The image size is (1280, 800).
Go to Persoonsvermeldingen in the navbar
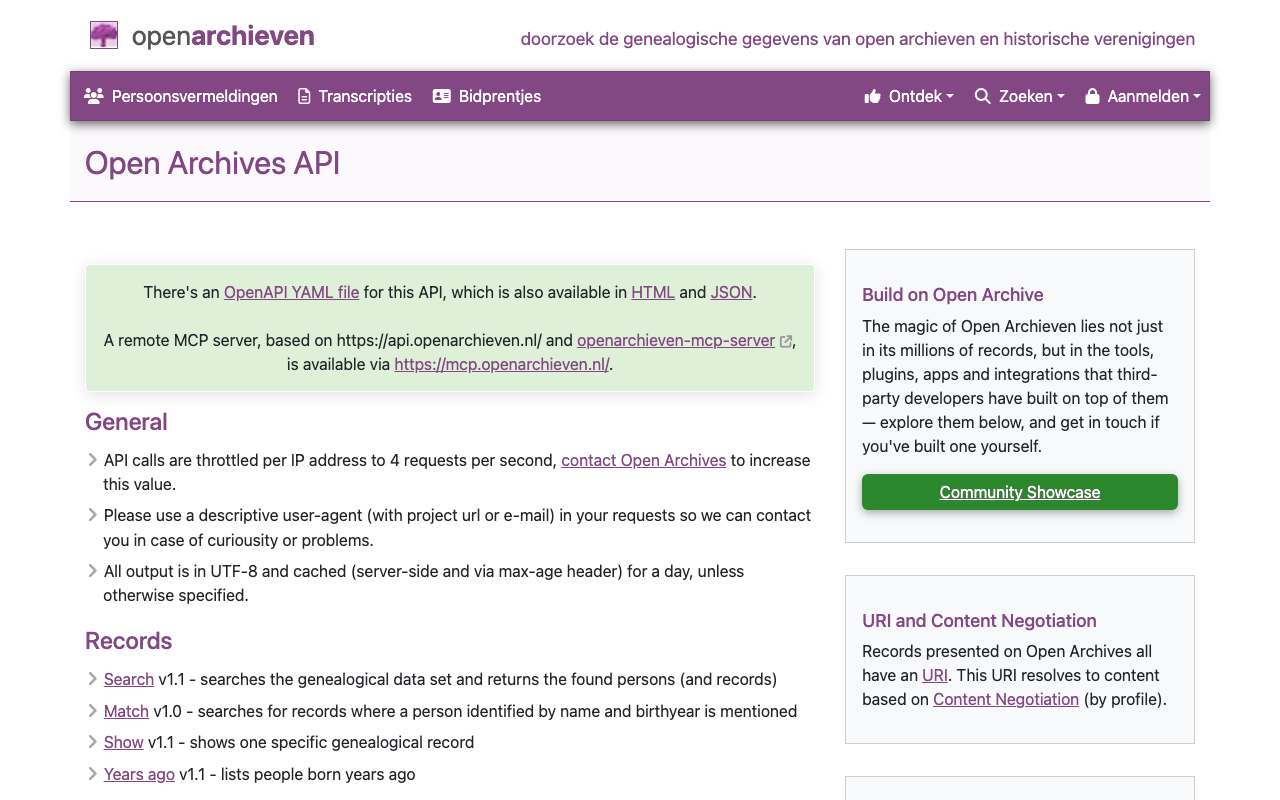point(181,96)
